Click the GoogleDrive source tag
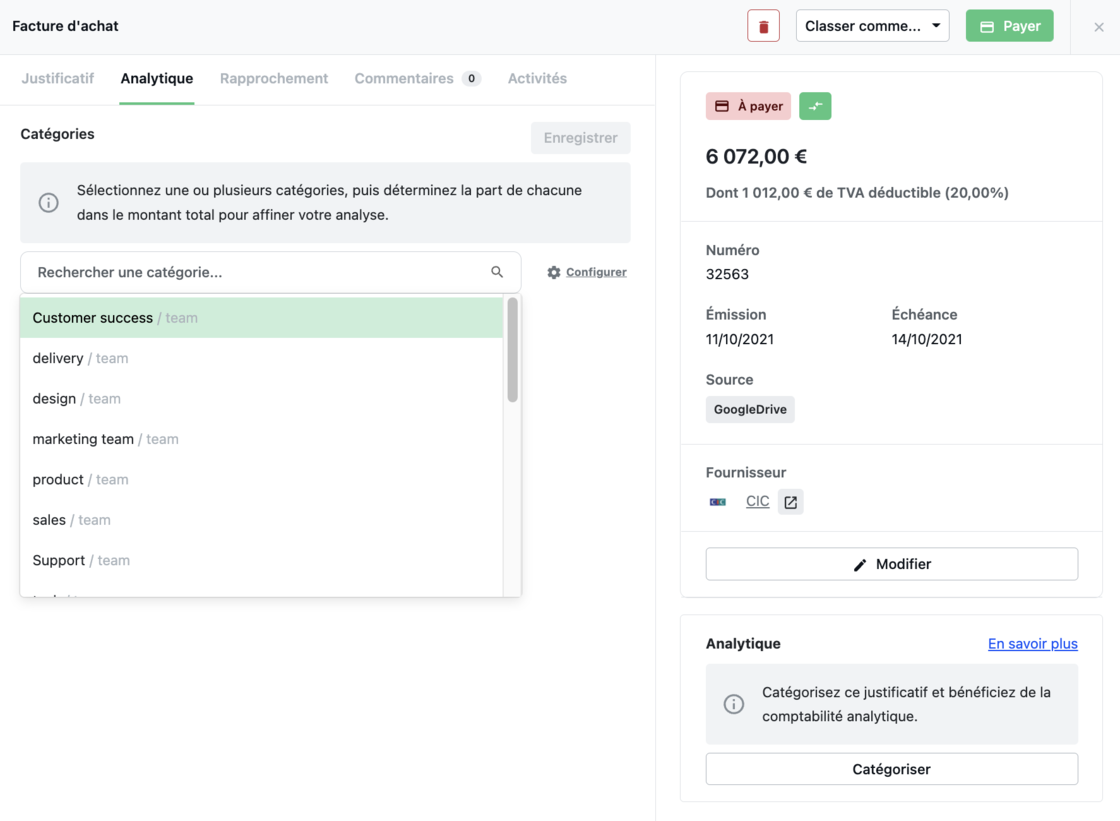1120x821 pixels. (x=750, y=409)
